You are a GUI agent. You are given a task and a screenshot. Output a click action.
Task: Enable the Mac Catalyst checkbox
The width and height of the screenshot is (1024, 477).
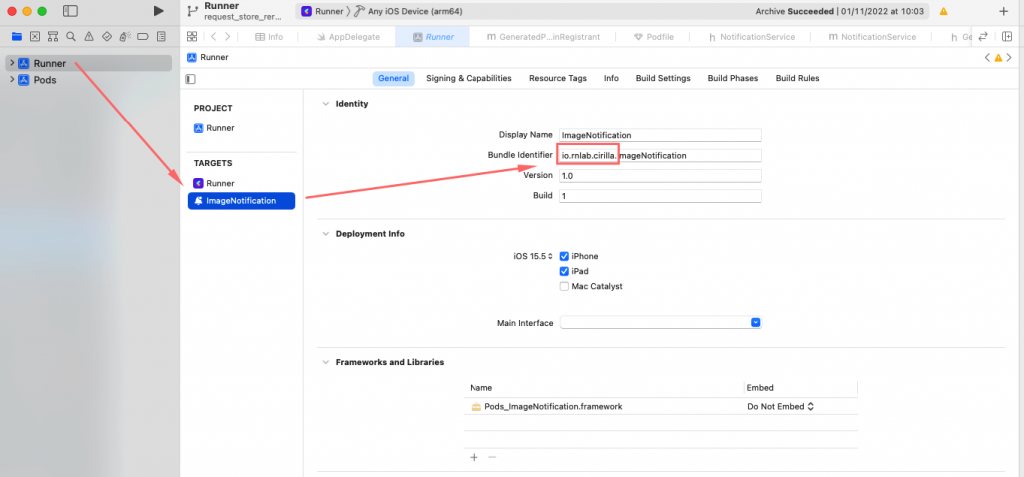pos(564,286)
